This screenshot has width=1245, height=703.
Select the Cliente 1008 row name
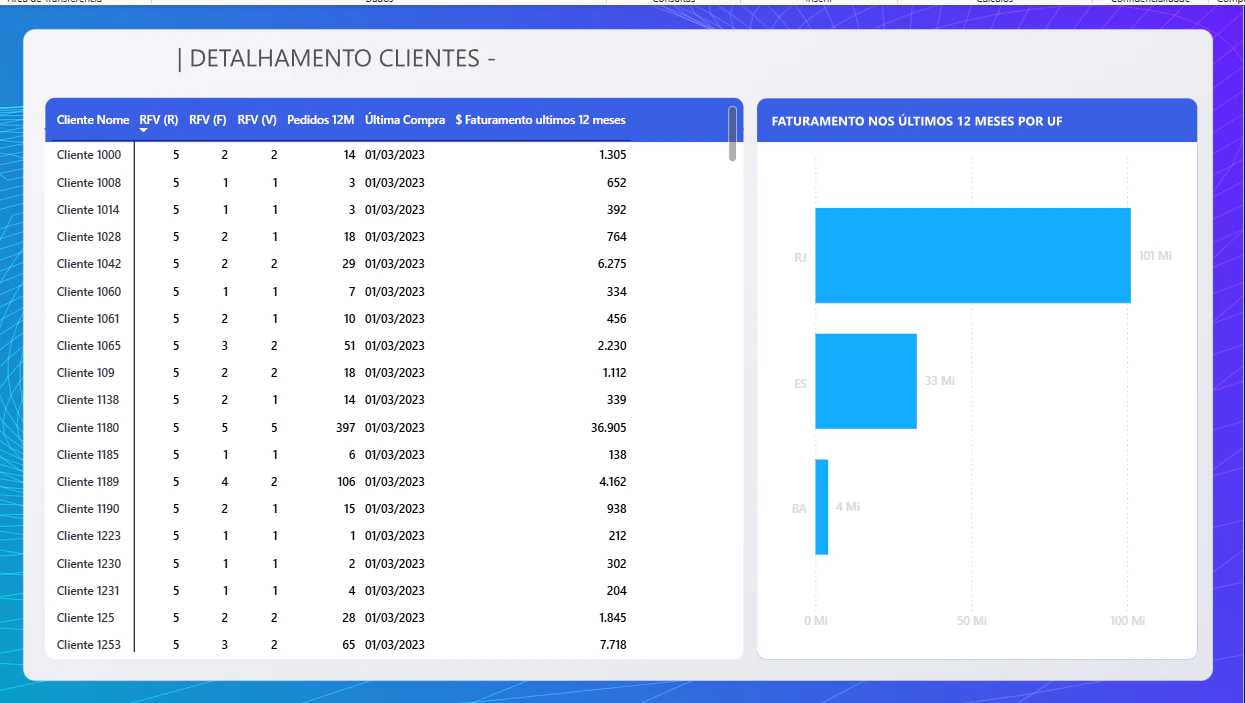tap(89, 183)
